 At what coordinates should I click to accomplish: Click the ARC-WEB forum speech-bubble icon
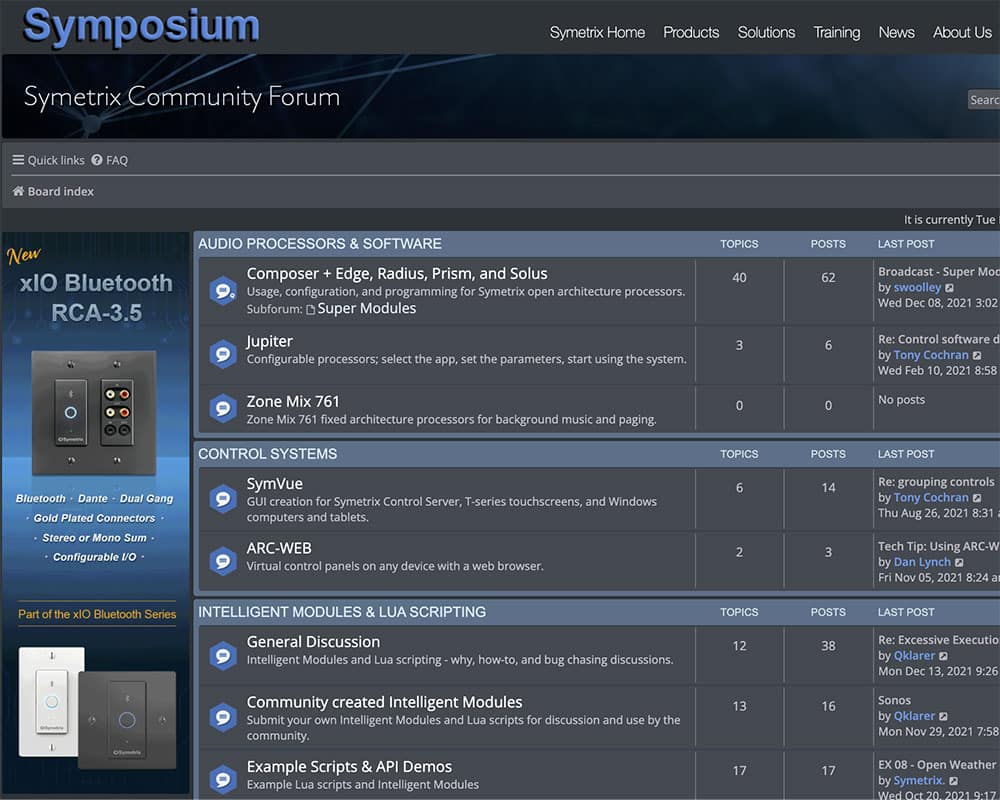(x=223, y=561)
